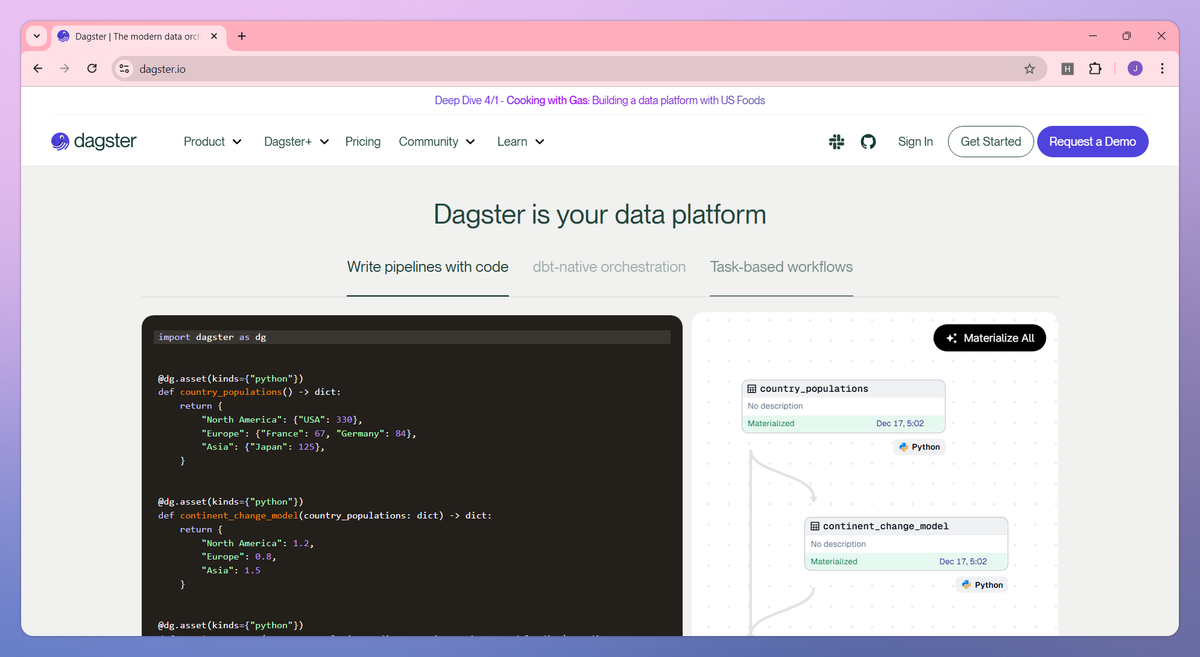This screenshot has width=1200, height=657.
Task: Open the GitHub icon link
Action: point(868,142)
